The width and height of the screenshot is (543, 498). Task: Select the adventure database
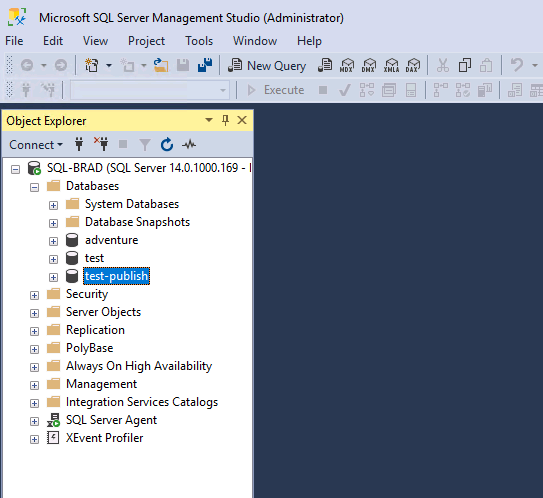pos(112,240)
